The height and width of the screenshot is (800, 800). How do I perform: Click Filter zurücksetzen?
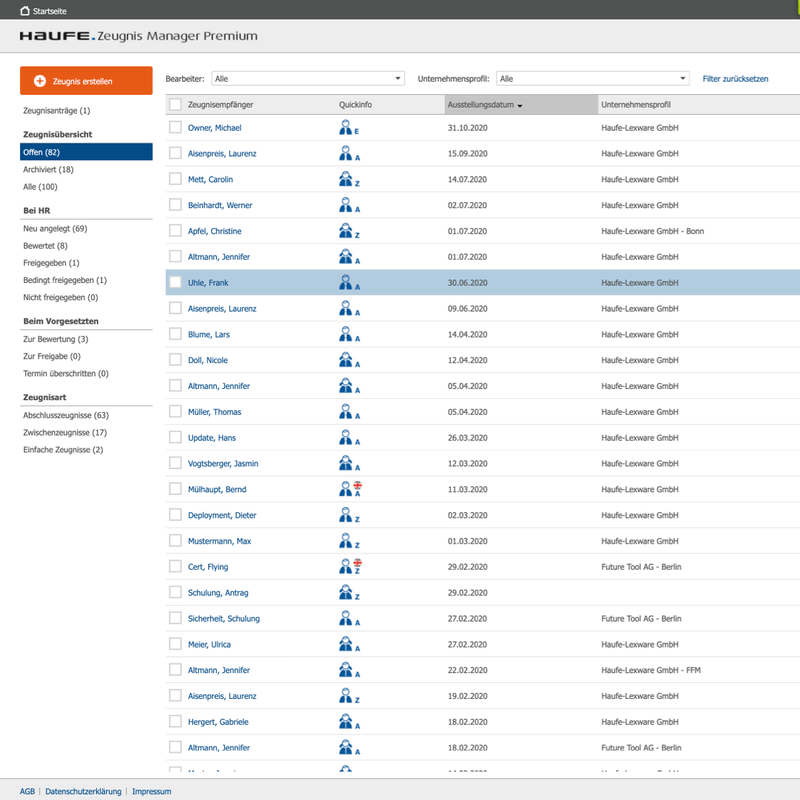[736, 78]
